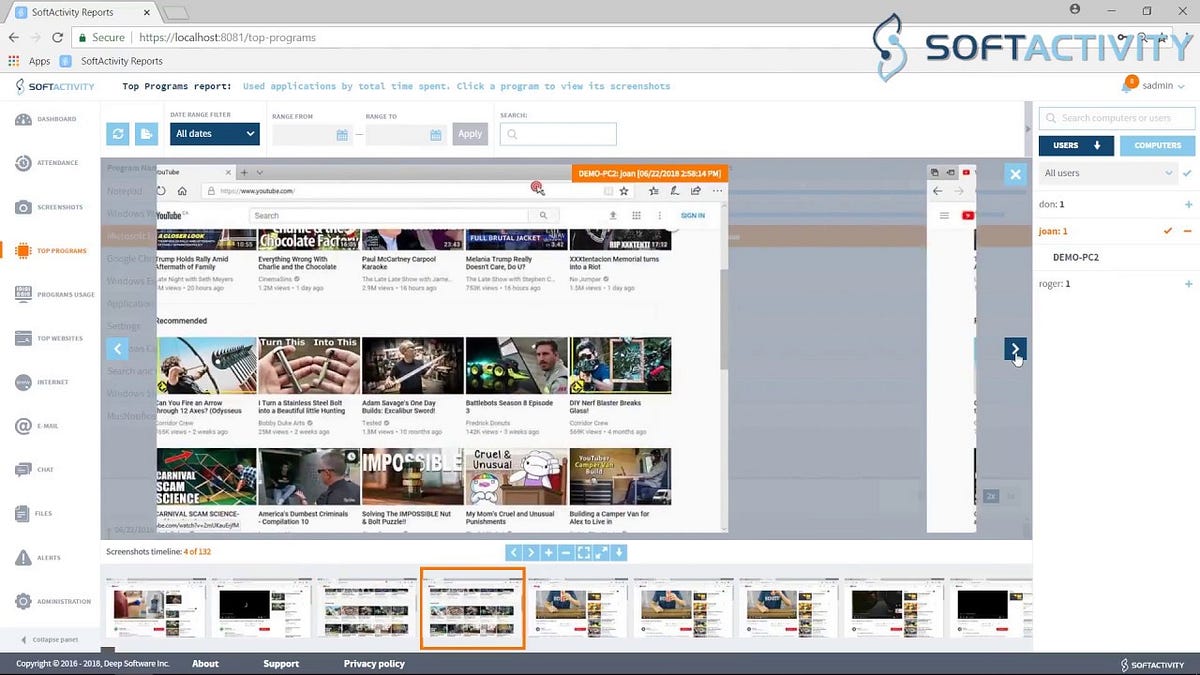Select the highlighted screenshot thumbnail
Image resolution: width=1200 pixels, height=675 pixels.
pyautogui.click(x=472, y=605)
